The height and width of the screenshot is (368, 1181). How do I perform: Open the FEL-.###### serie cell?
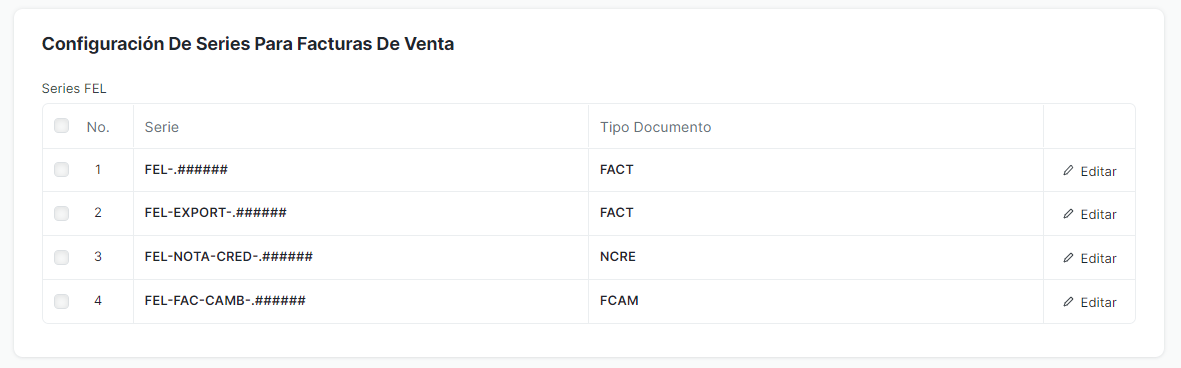pos(361,170)
